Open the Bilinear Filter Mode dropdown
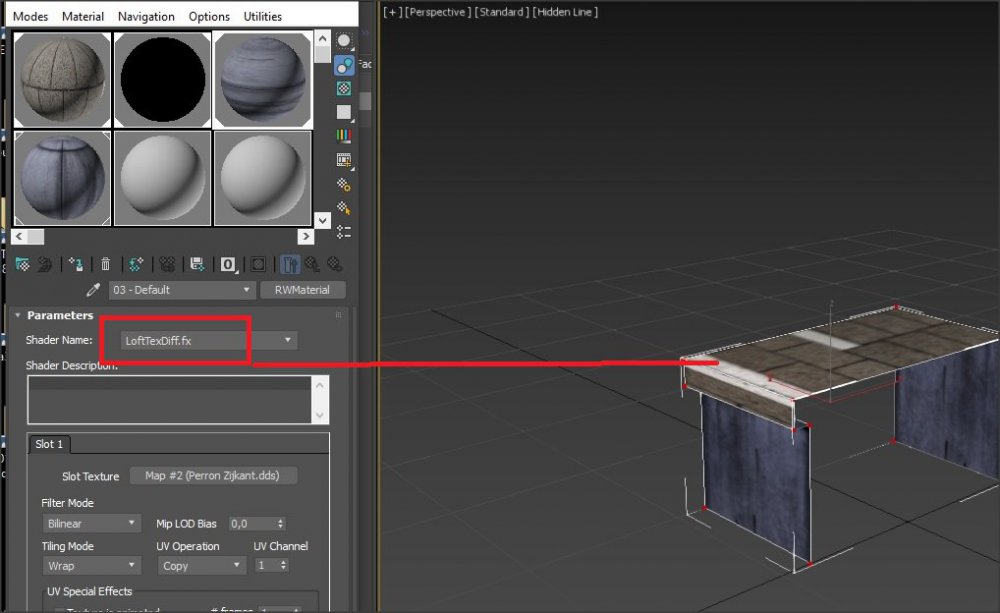 click(x=93, y=523)
